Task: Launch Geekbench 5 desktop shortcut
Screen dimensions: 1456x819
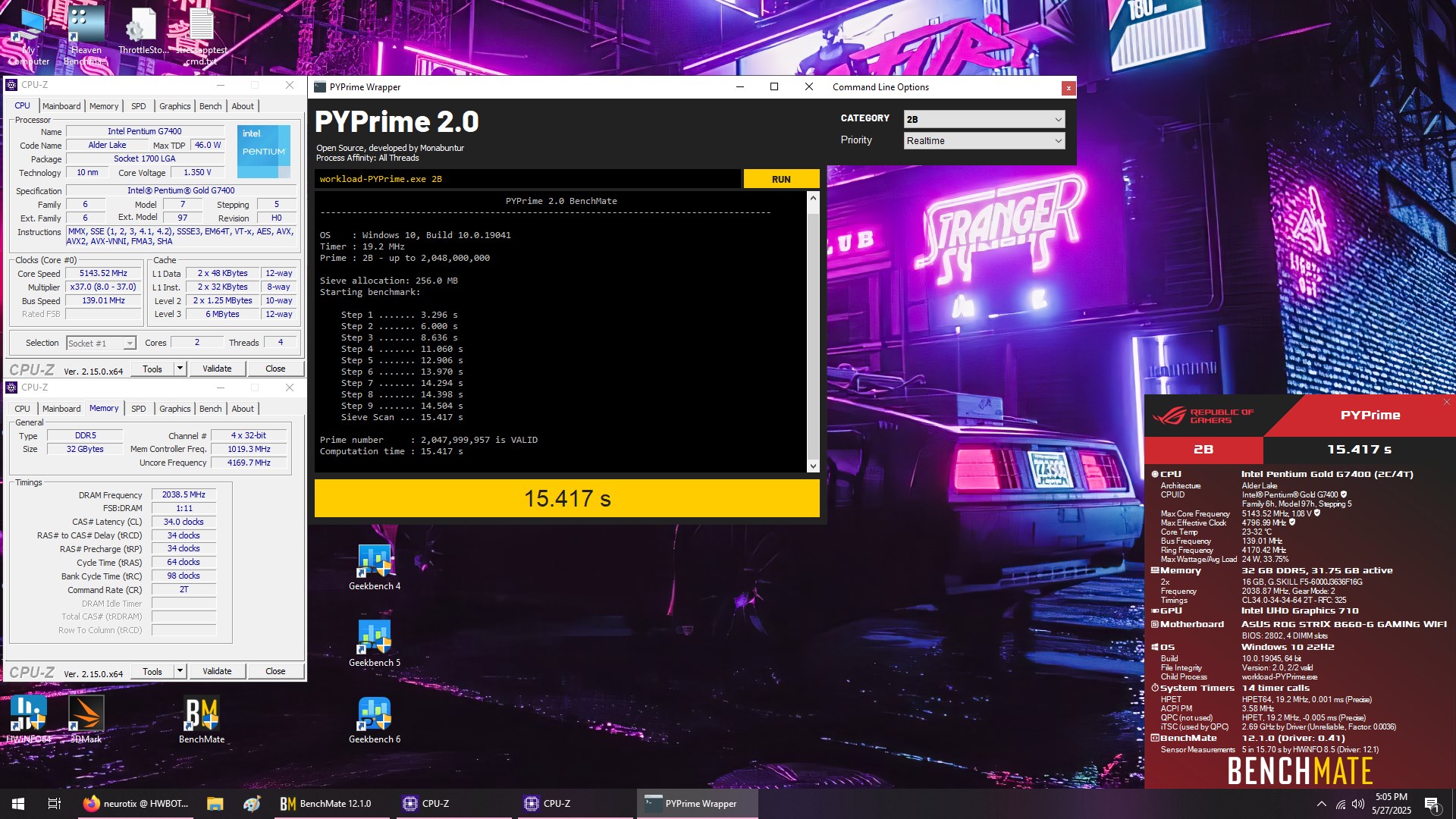Action: (375, 644)
